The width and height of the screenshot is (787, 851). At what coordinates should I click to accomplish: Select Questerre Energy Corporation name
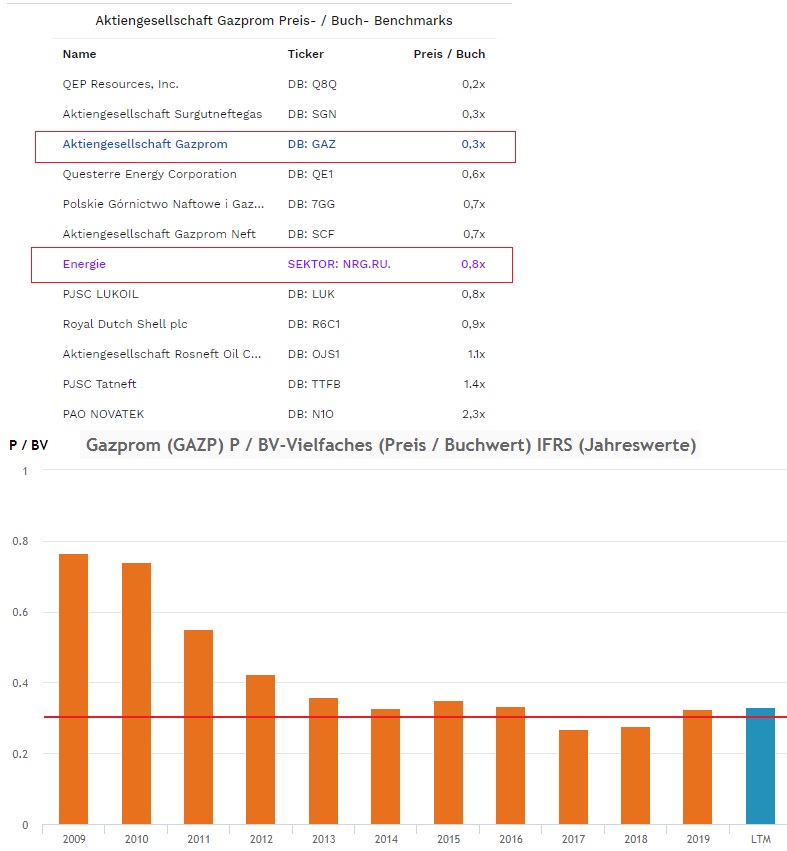(x=150, y=174)
